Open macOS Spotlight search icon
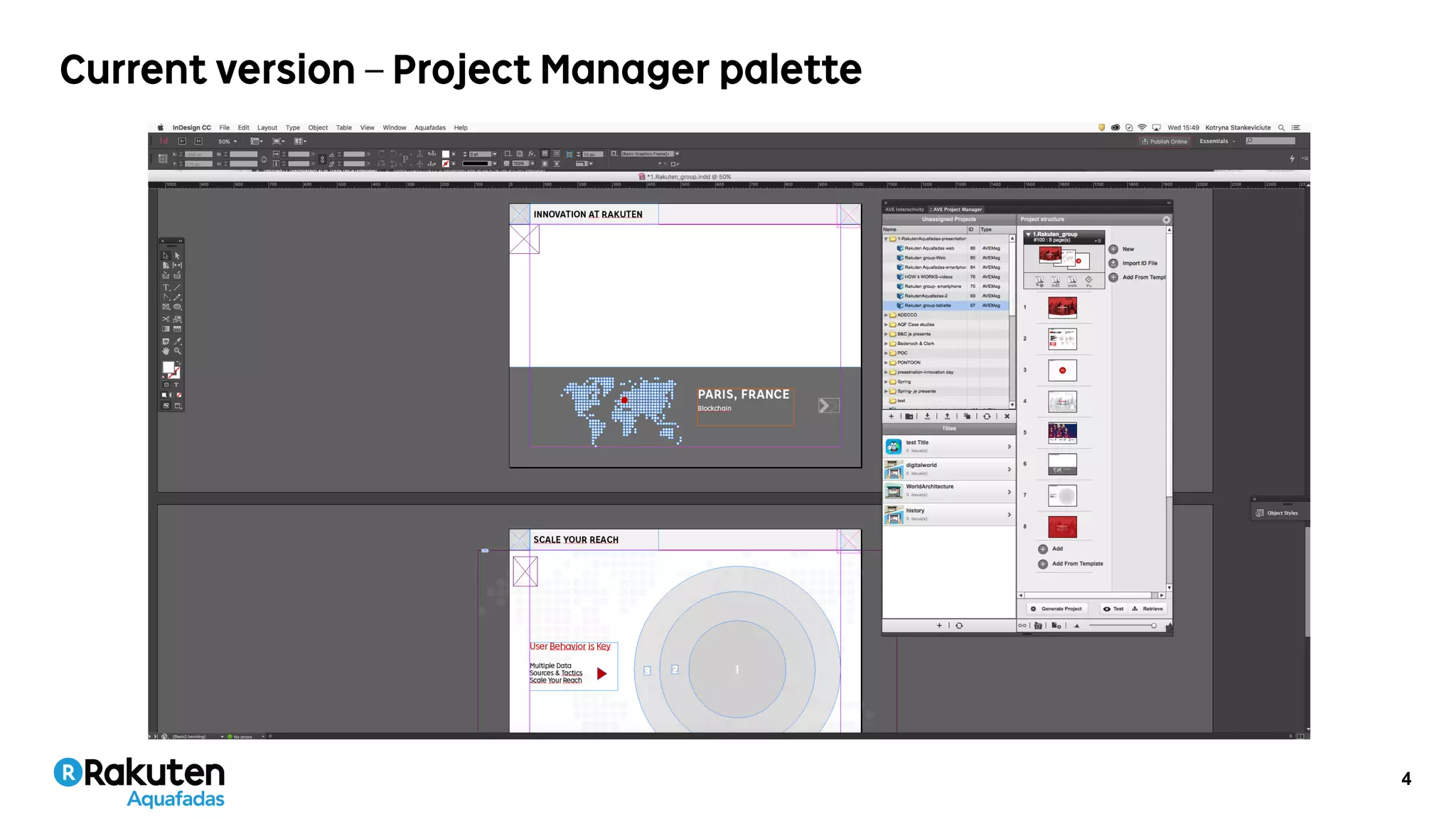The image size is (1456, 819). click(x=1281, y=128)
